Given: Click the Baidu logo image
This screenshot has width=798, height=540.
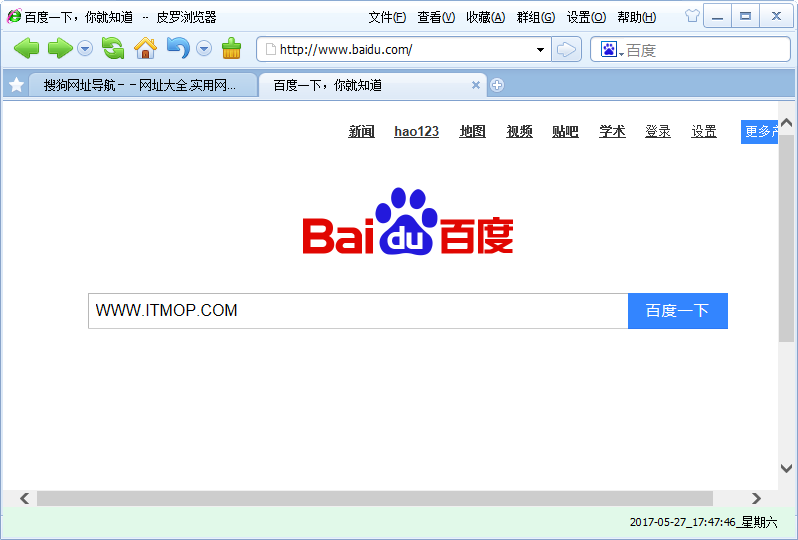Looking at the screenshot, I should point(408,221).
